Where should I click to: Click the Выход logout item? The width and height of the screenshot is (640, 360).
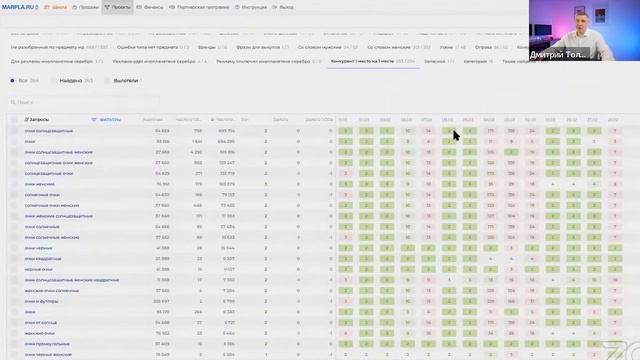tap(283, 7)
